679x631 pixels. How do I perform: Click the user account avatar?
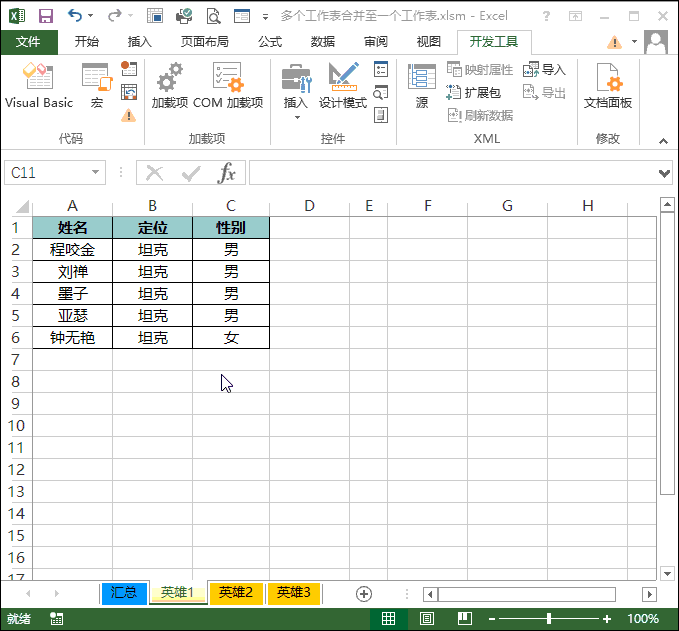point(656,42)
